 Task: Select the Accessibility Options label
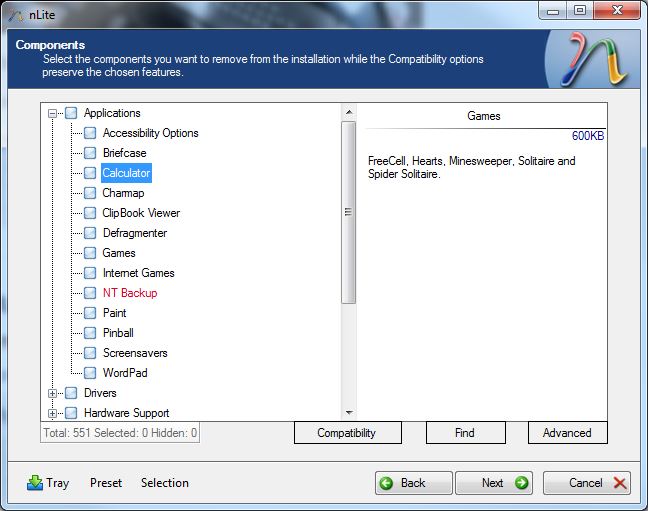click(150, 133)
